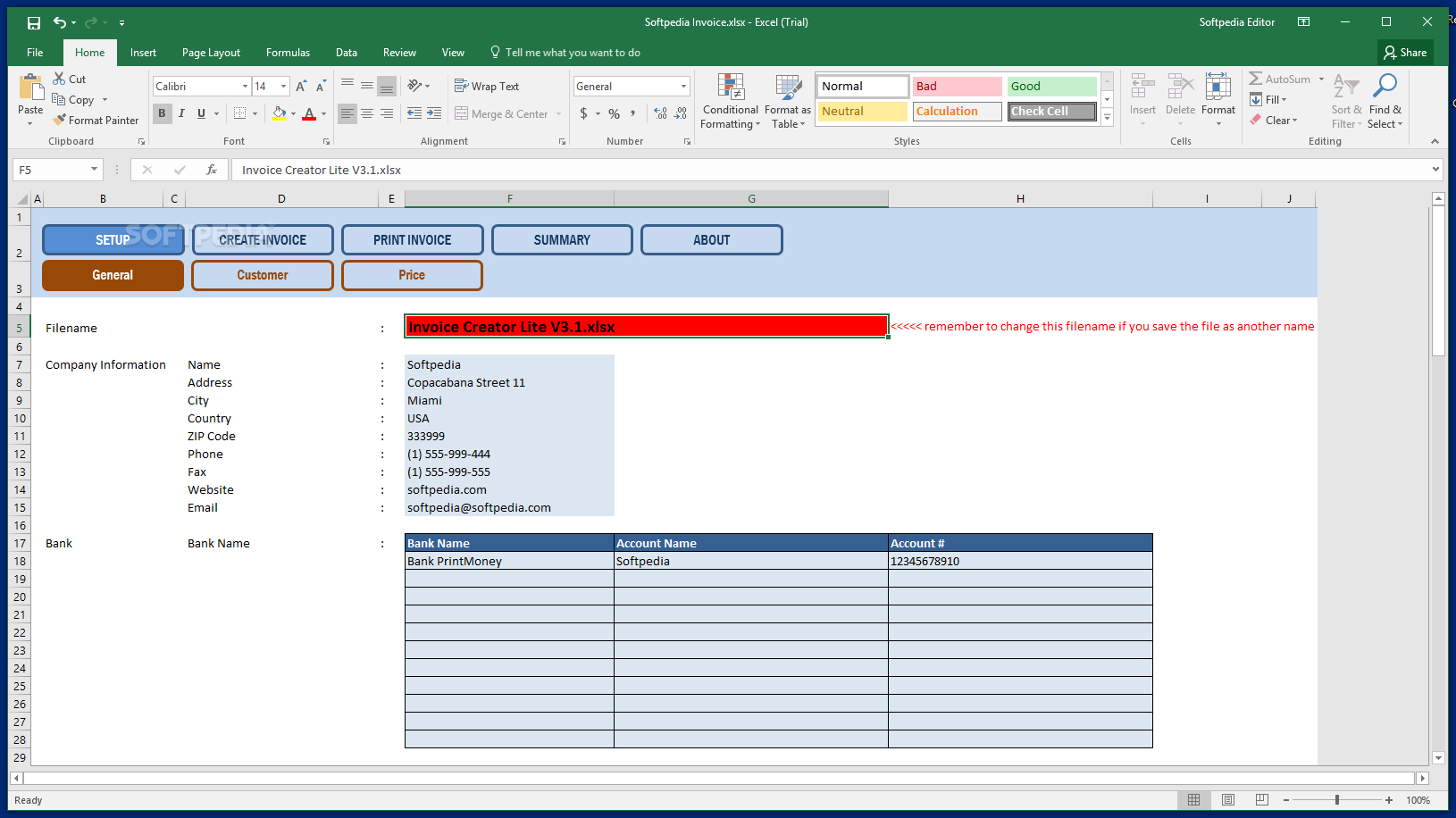Click the Copy icon
Screen dimensions: 1456x818
click(59, 99)
